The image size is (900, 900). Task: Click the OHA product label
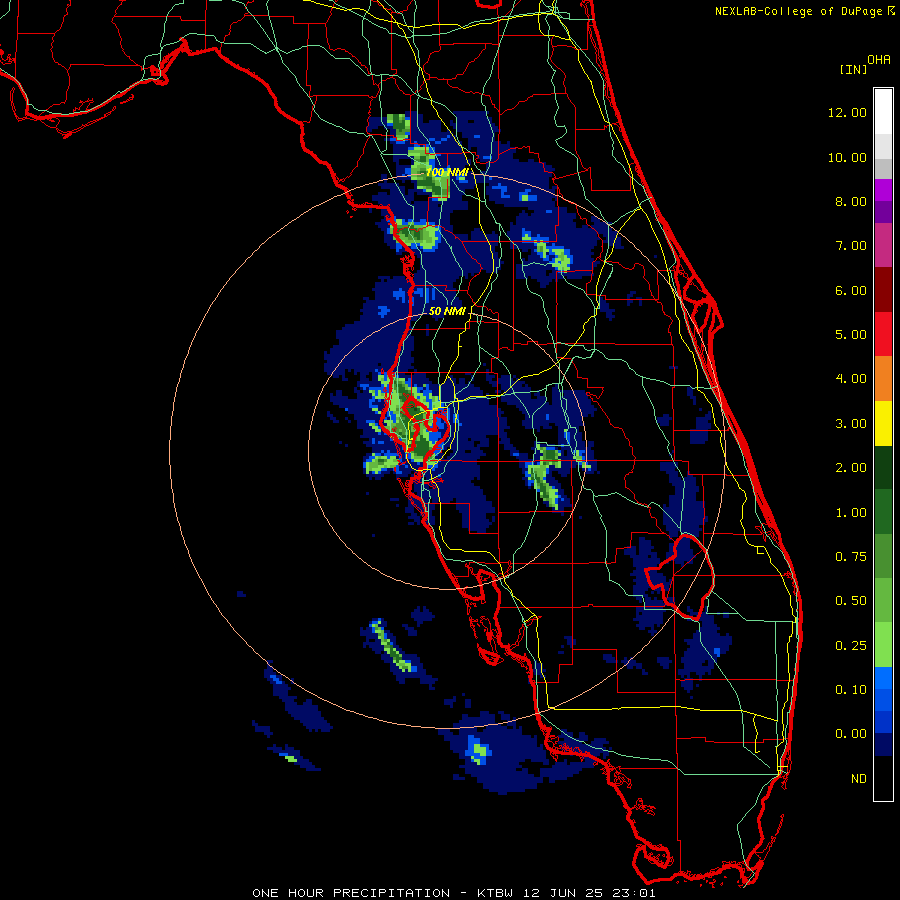point(879,60)
